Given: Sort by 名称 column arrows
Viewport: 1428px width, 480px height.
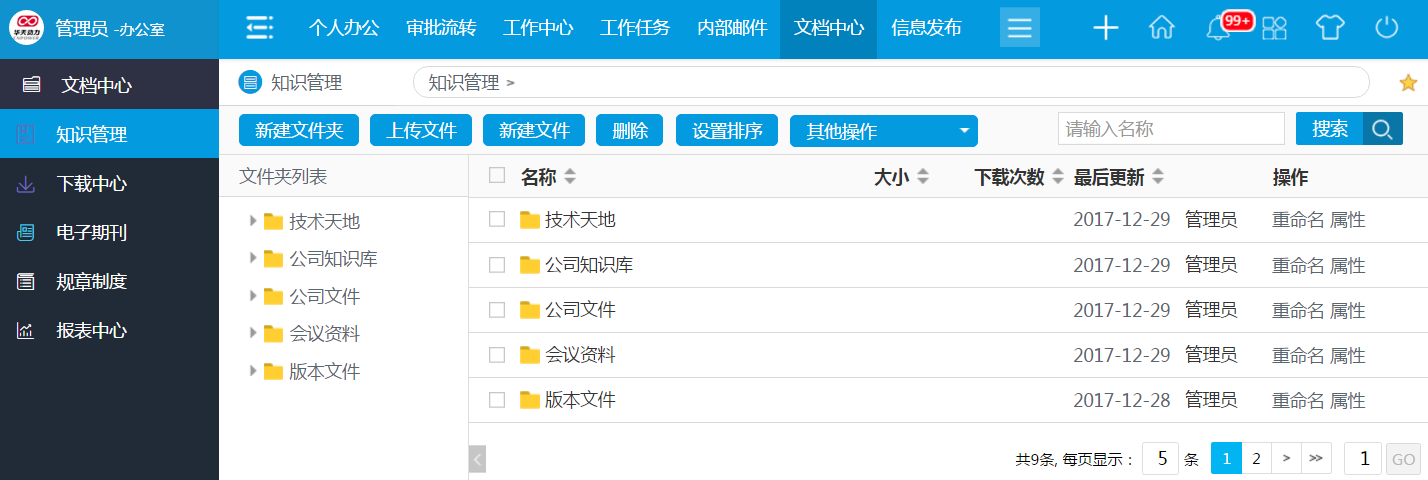Looking at the screenshot, I should 570,177.
